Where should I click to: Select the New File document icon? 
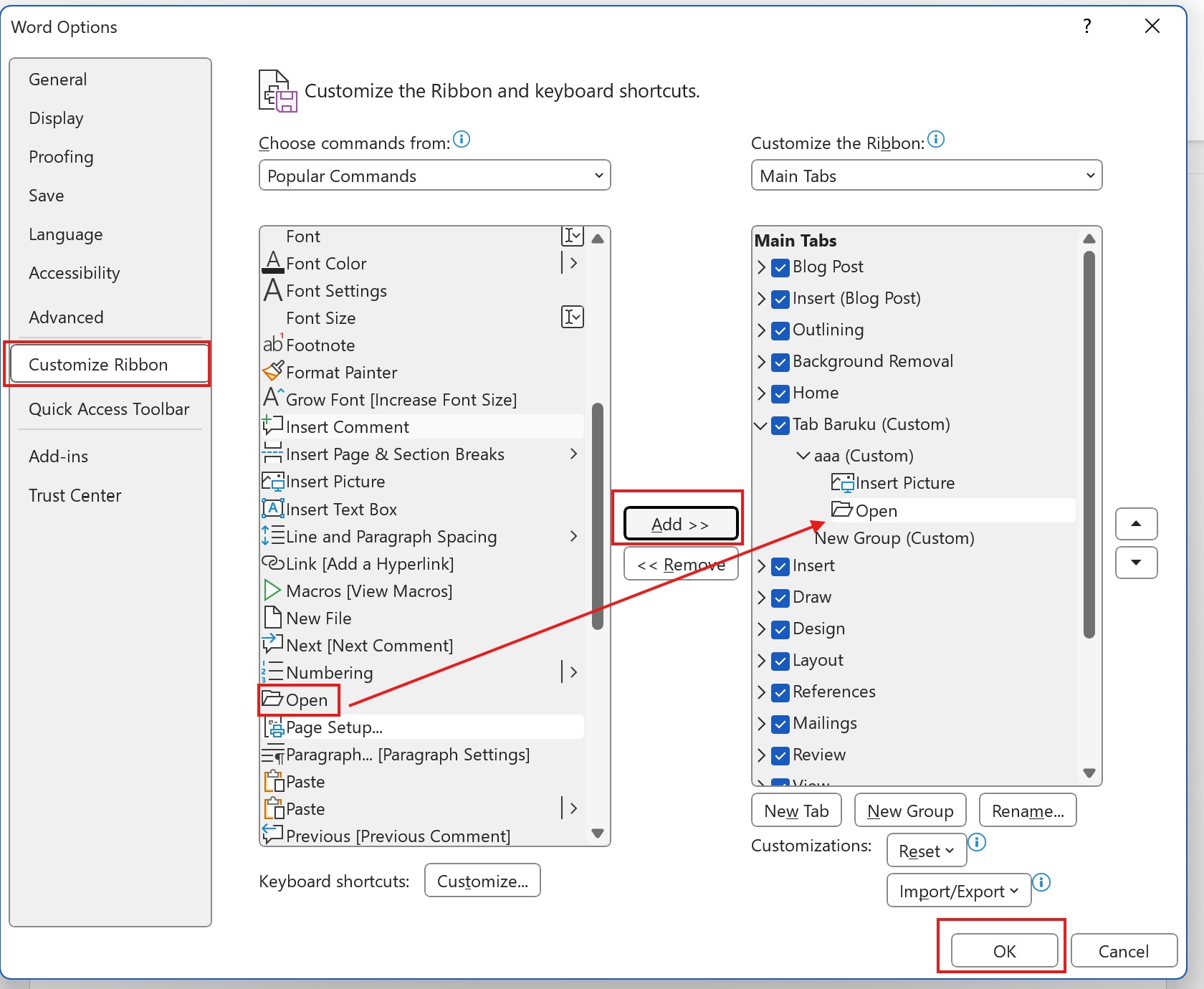tap(272, 618)
